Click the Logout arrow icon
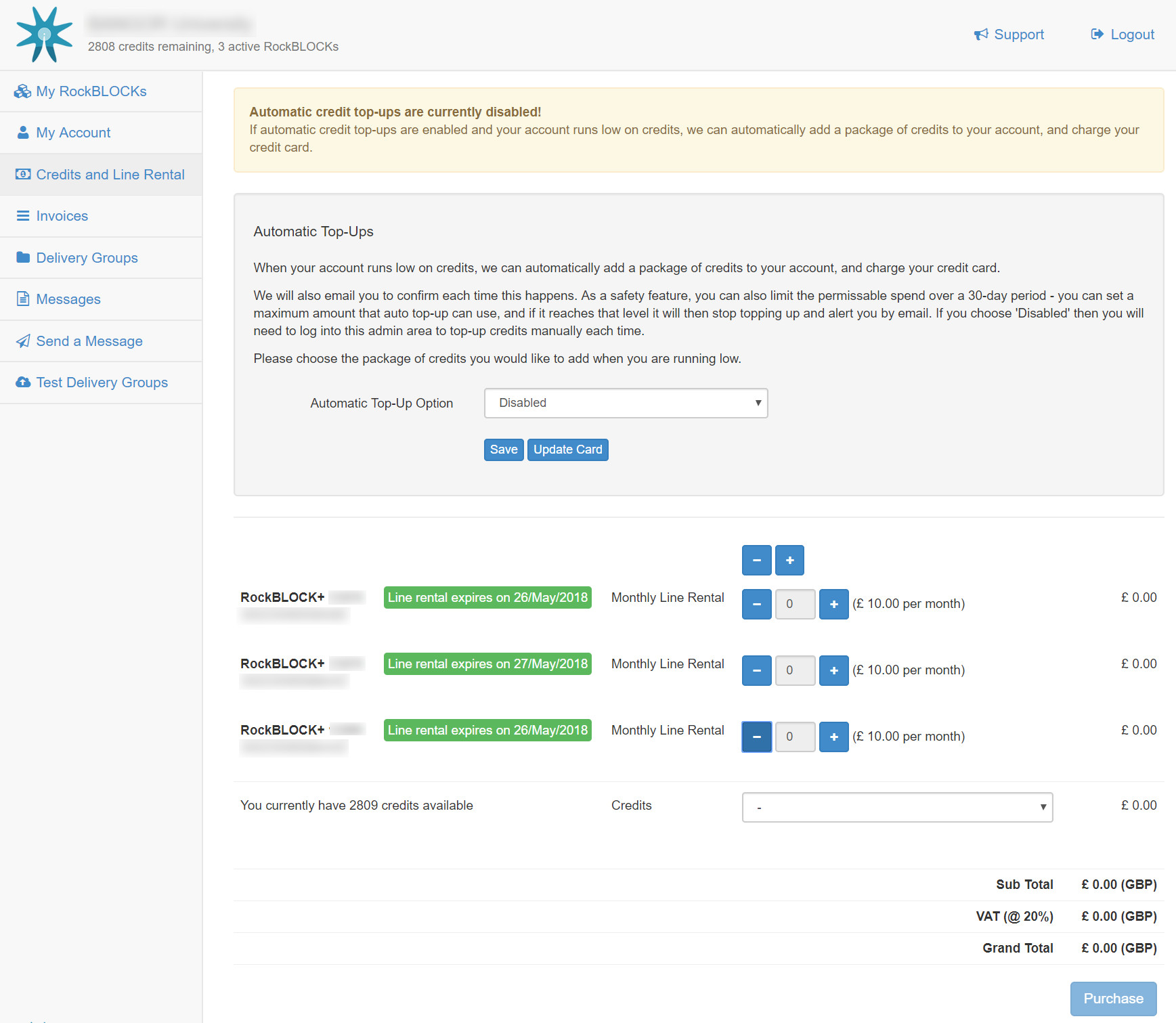Screen dimensions: 1176x1023 [1097, 35]
